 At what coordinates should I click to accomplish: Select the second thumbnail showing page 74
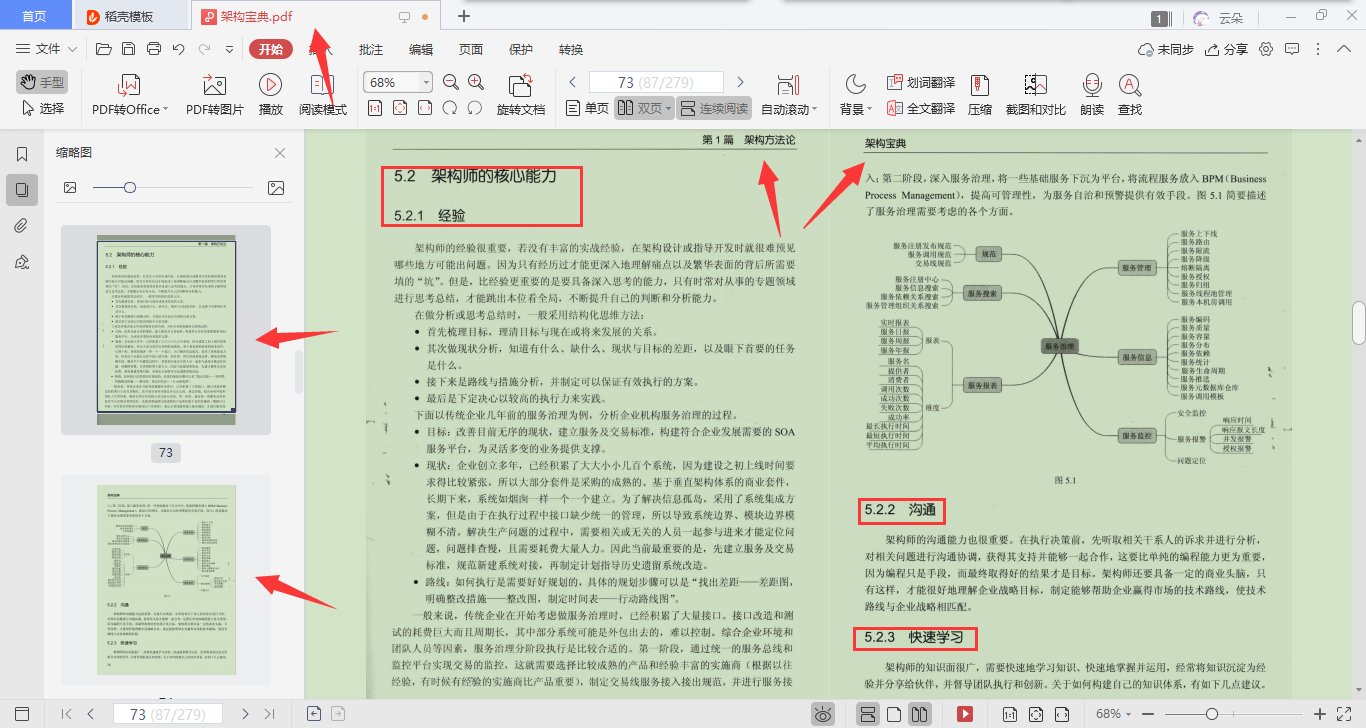tap(166, 579)
